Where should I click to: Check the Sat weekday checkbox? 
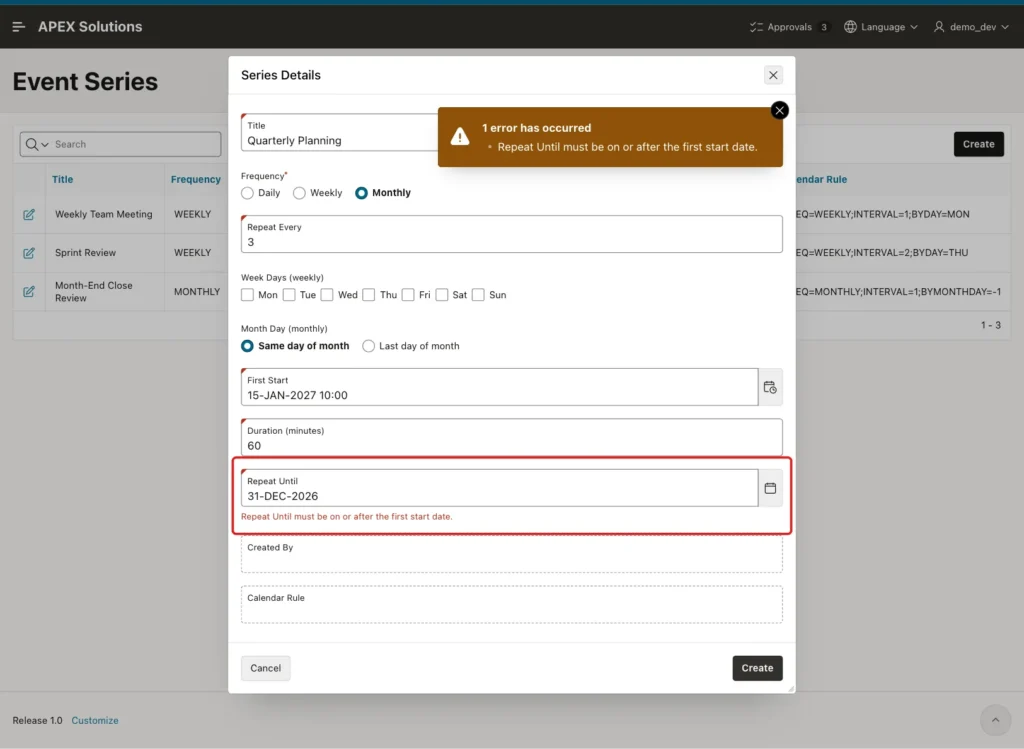tap(442, 295)
